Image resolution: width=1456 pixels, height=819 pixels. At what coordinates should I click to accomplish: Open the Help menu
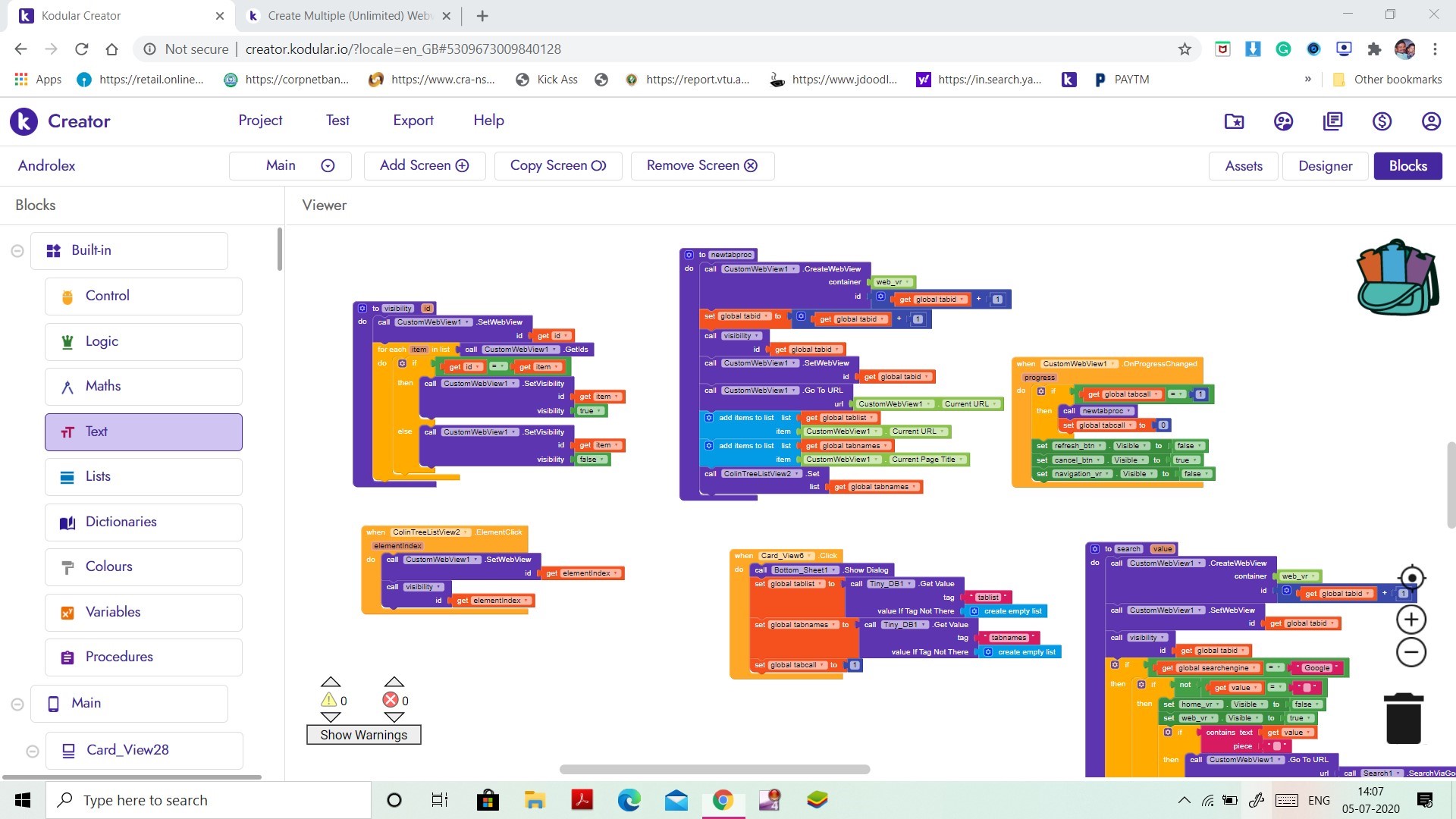[x=488, y=120]
